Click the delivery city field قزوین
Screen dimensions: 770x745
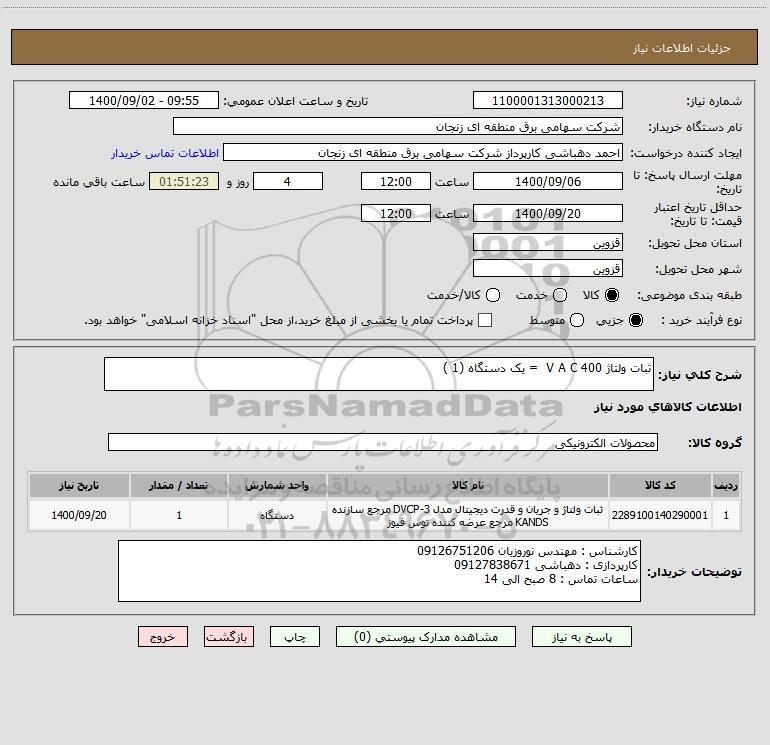[548, 269]
